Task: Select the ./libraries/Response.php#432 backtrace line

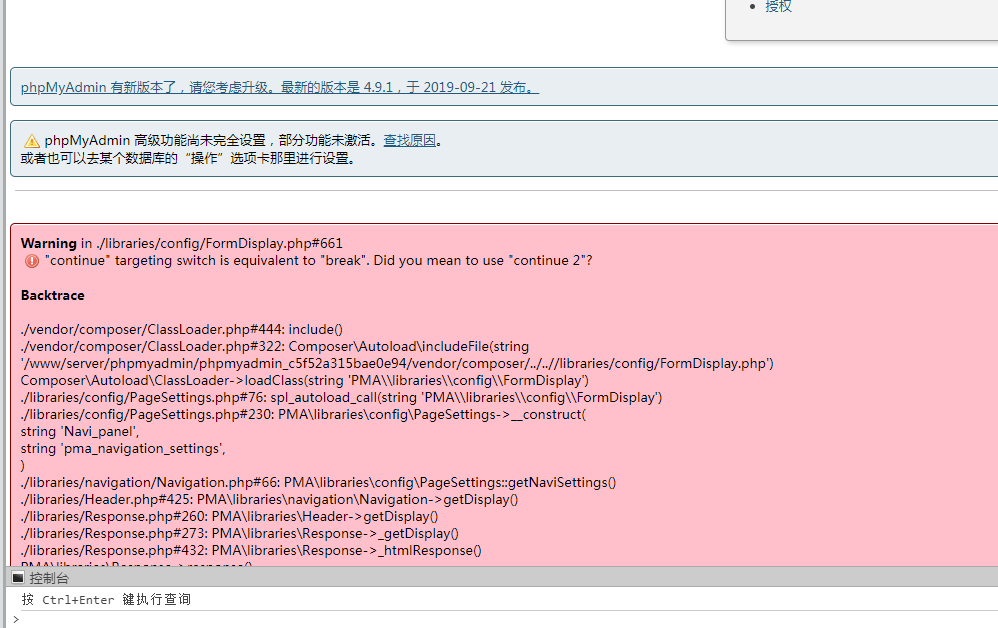Action: click(251, 550)
